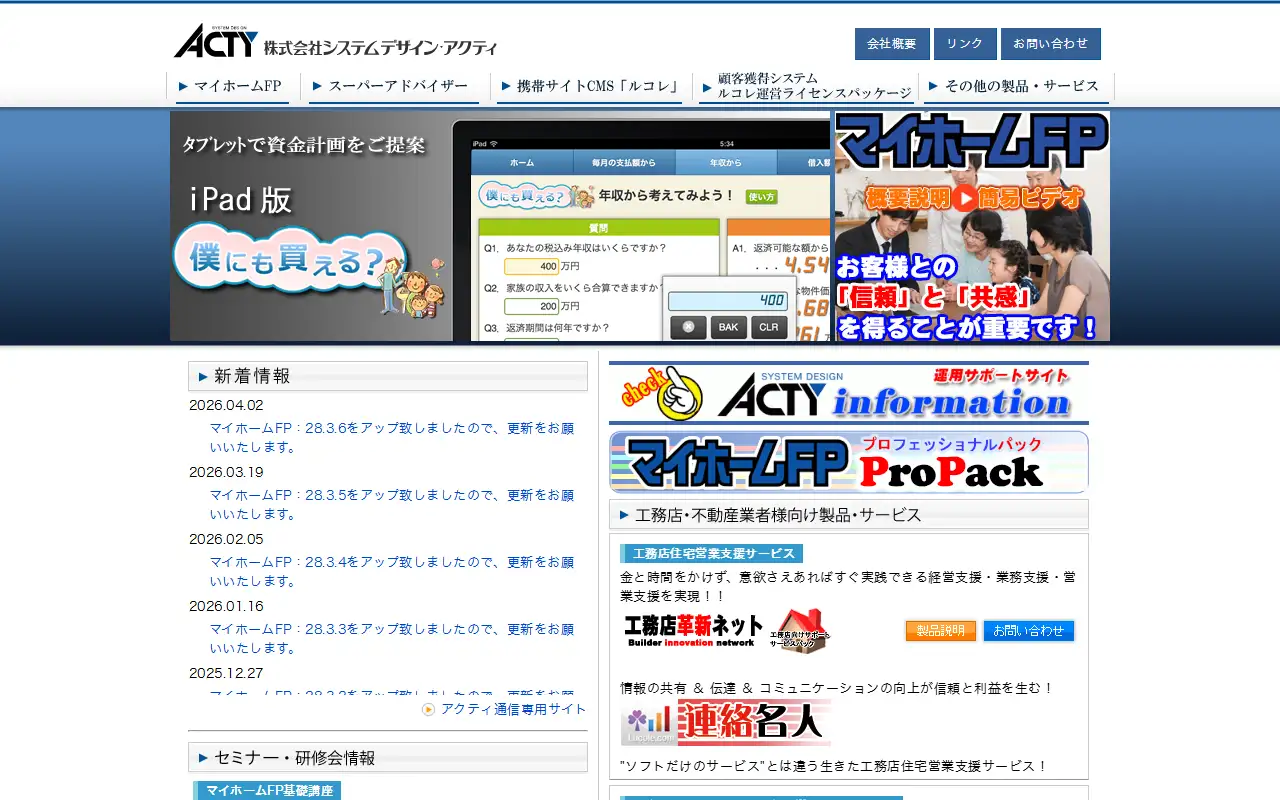1280x800 pixels.
Task: Click the 2026.01.16 date text
Action: click(x=226, y=606)
